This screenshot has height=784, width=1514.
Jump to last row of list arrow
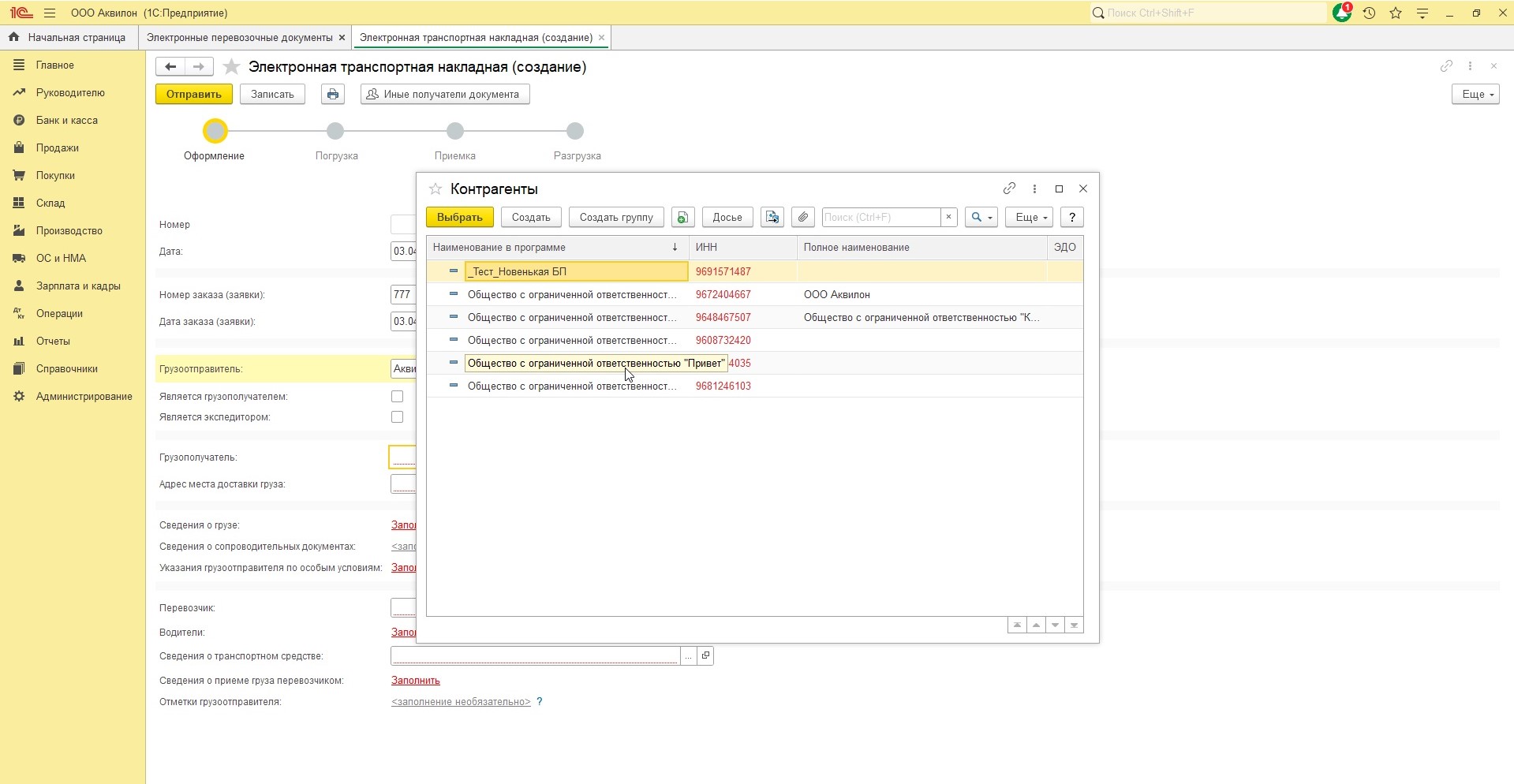click(x=1074, y=625)
